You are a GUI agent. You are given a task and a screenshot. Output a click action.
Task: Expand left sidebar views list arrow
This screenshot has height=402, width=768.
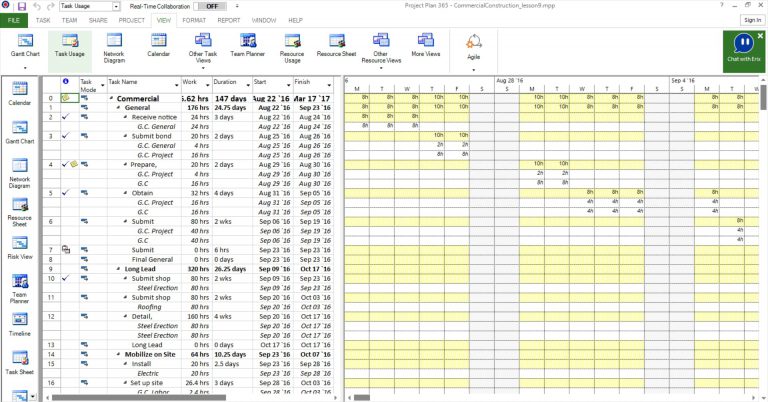pos(33,397)
